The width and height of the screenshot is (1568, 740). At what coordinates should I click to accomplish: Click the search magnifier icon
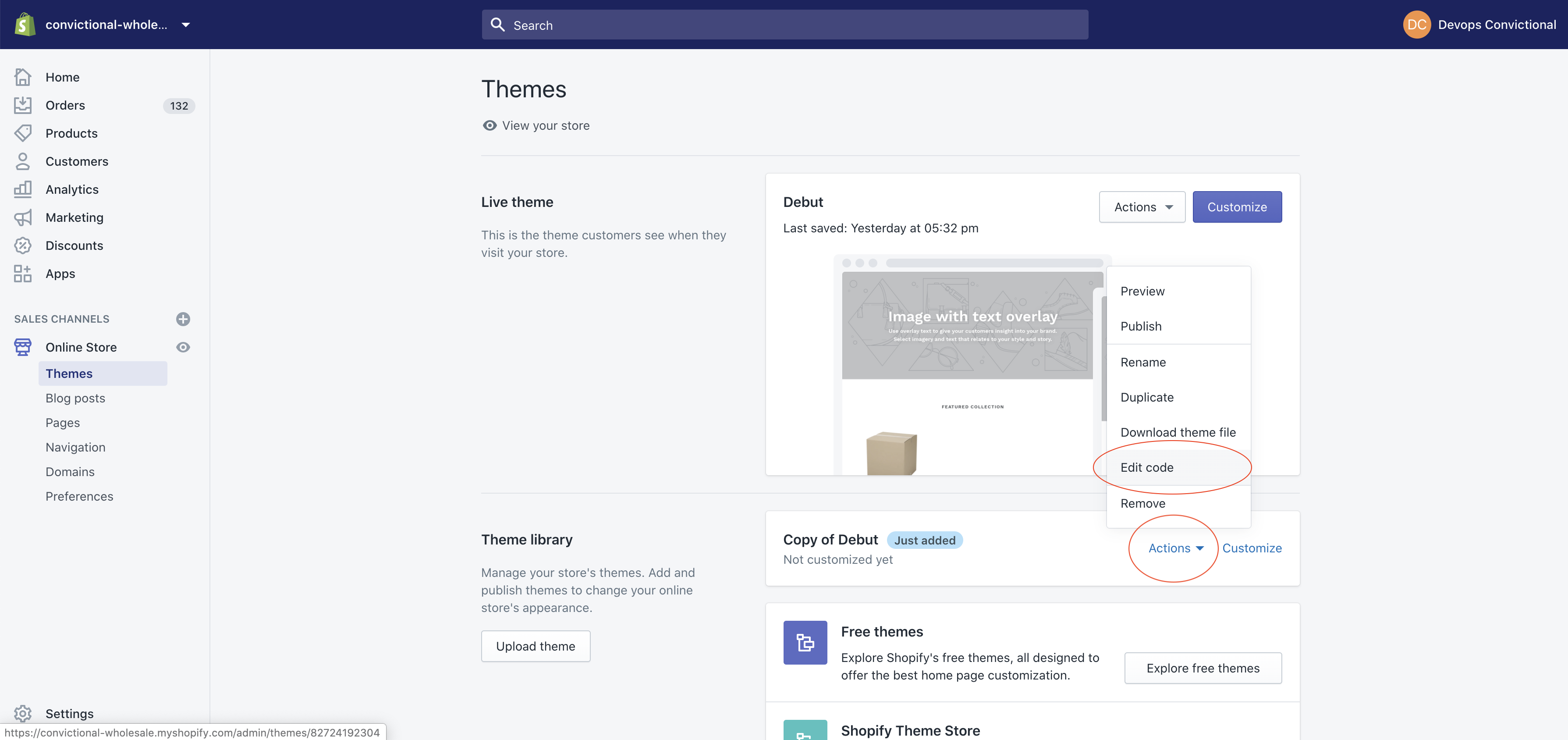498,25
